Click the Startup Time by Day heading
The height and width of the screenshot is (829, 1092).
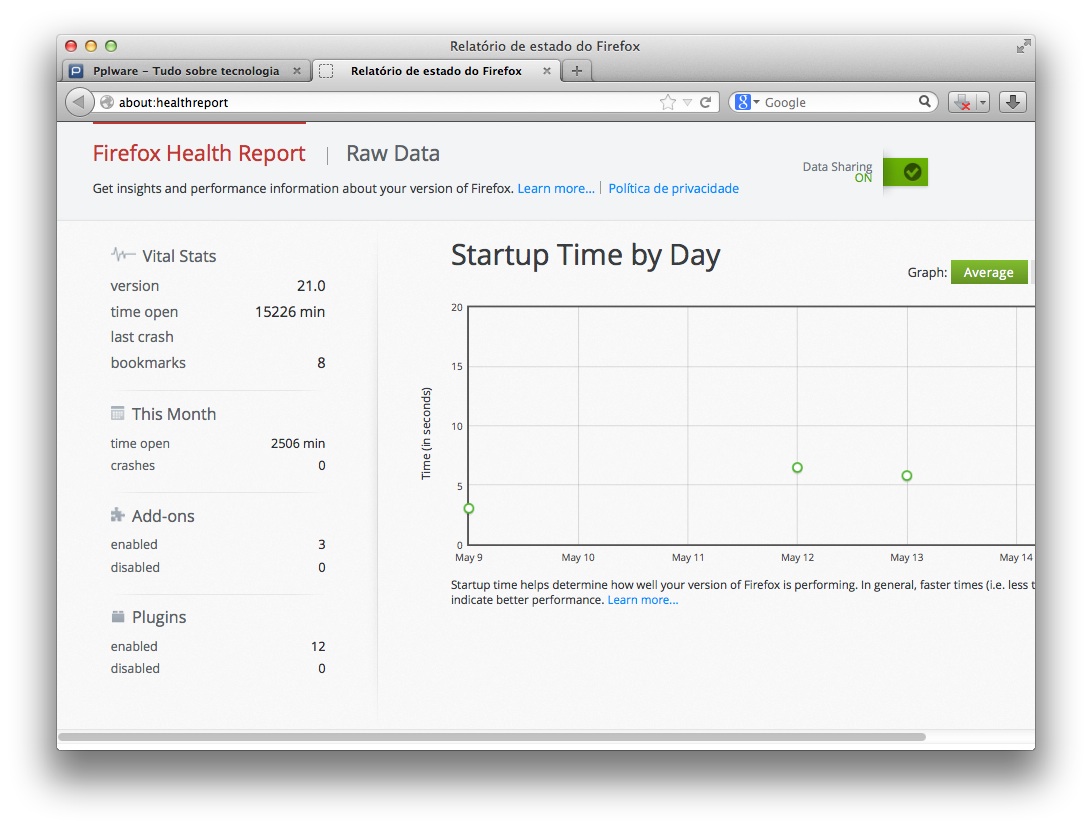585,256
